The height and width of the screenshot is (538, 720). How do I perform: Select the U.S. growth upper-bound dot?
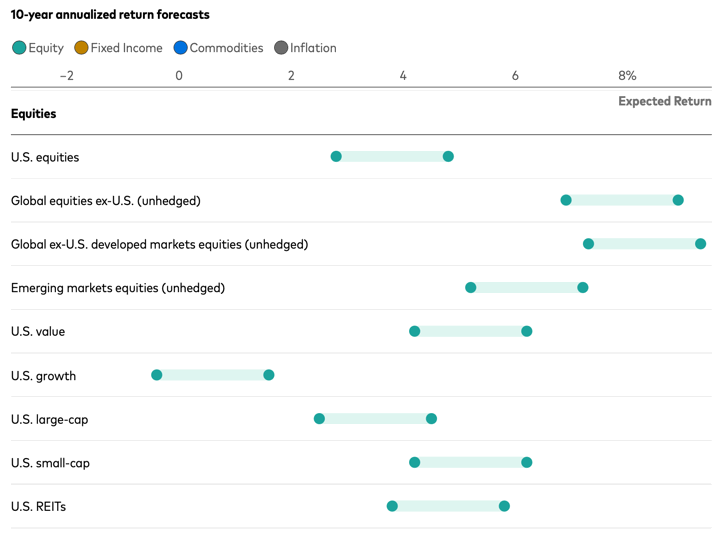269,375
